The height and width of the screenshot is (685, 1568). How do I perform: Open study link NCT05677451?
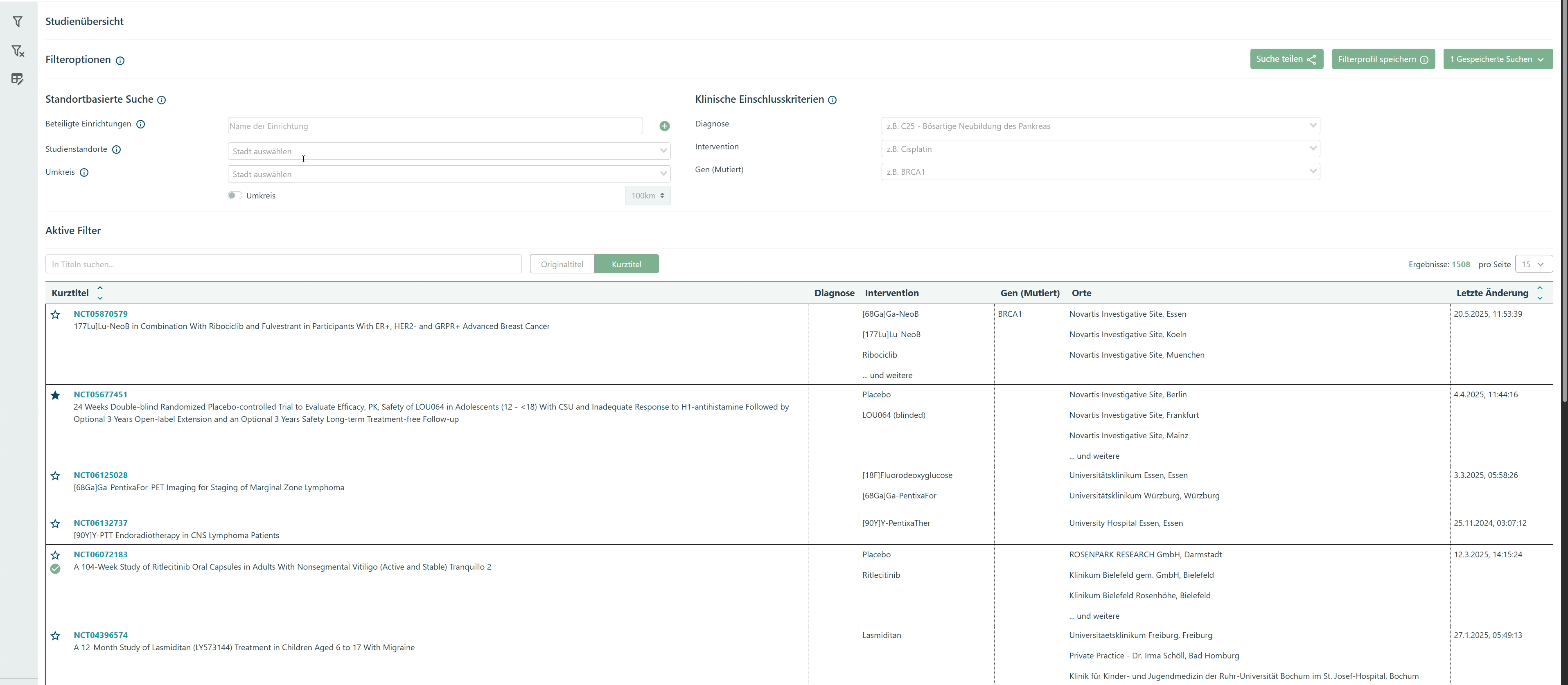[100, 394]
